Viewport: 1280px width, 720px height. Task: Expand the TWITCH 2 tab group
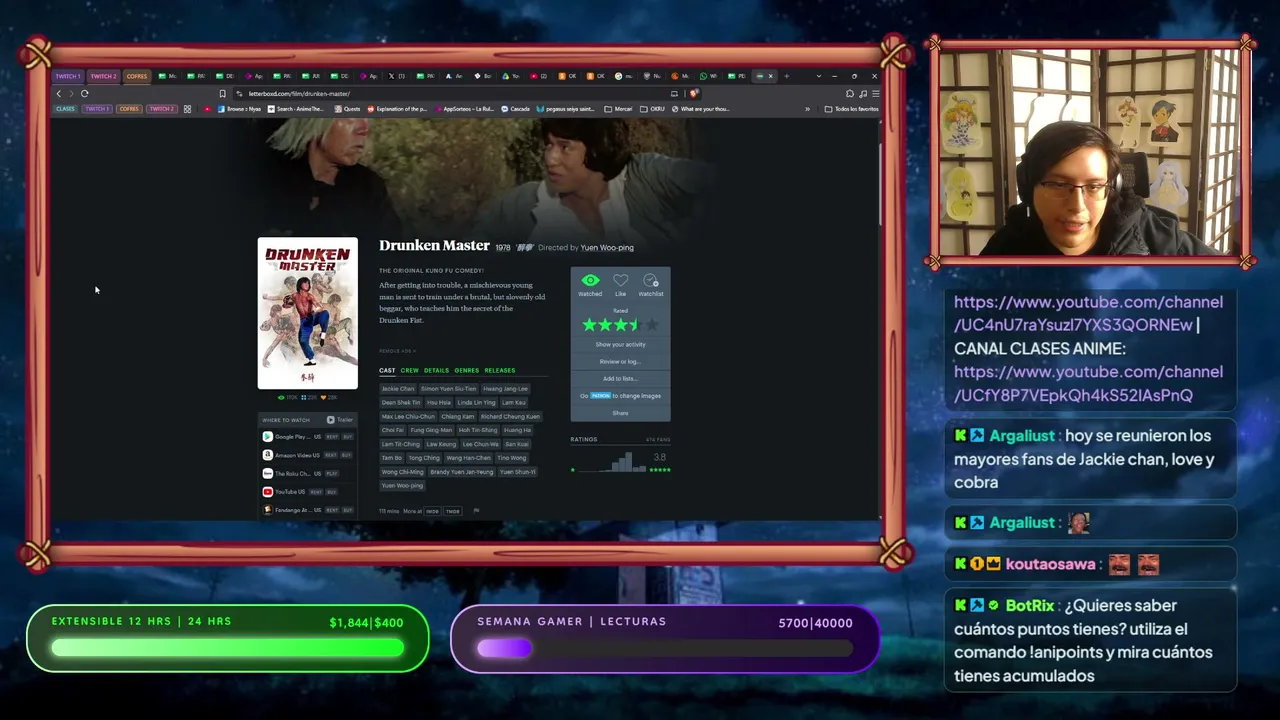(x=103, y=76)
